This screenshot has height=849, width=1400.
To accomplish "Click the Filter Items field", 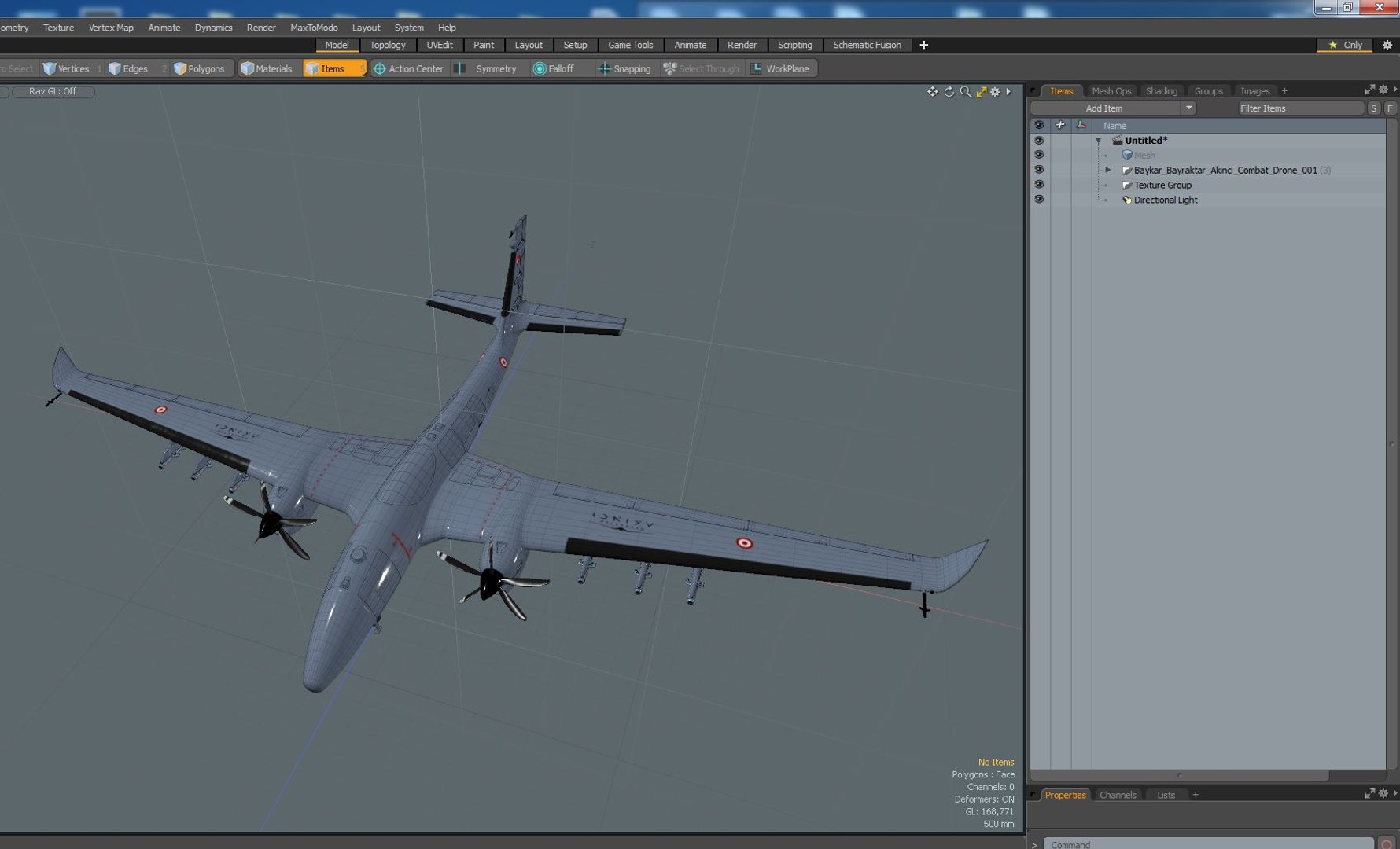I will 1300,108.
